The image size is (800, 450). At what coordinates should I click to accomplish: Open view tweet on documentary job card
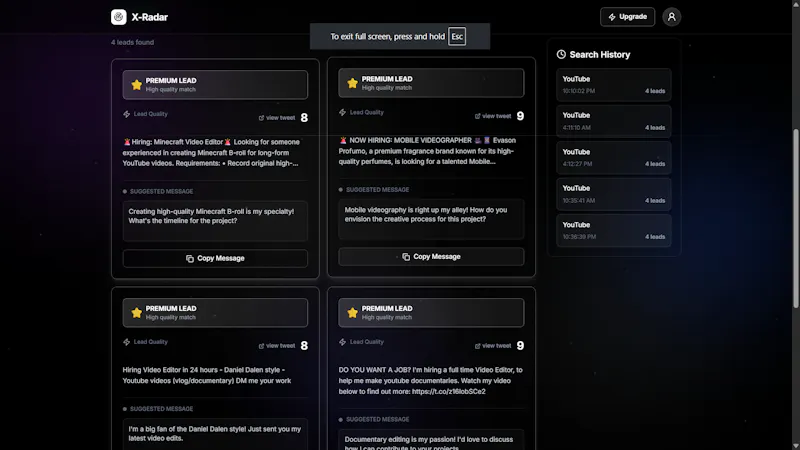coord(493,346)
